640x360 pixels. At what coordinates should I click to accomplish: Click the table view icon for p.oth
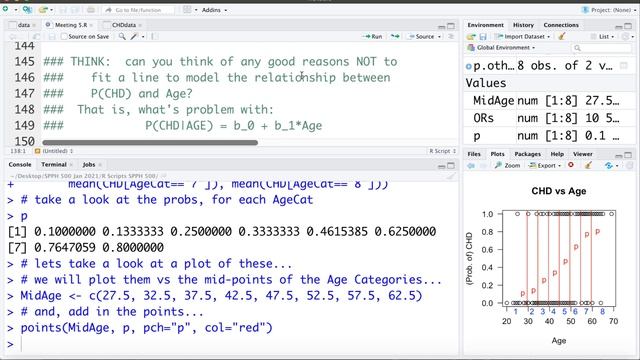pos(624,65)
